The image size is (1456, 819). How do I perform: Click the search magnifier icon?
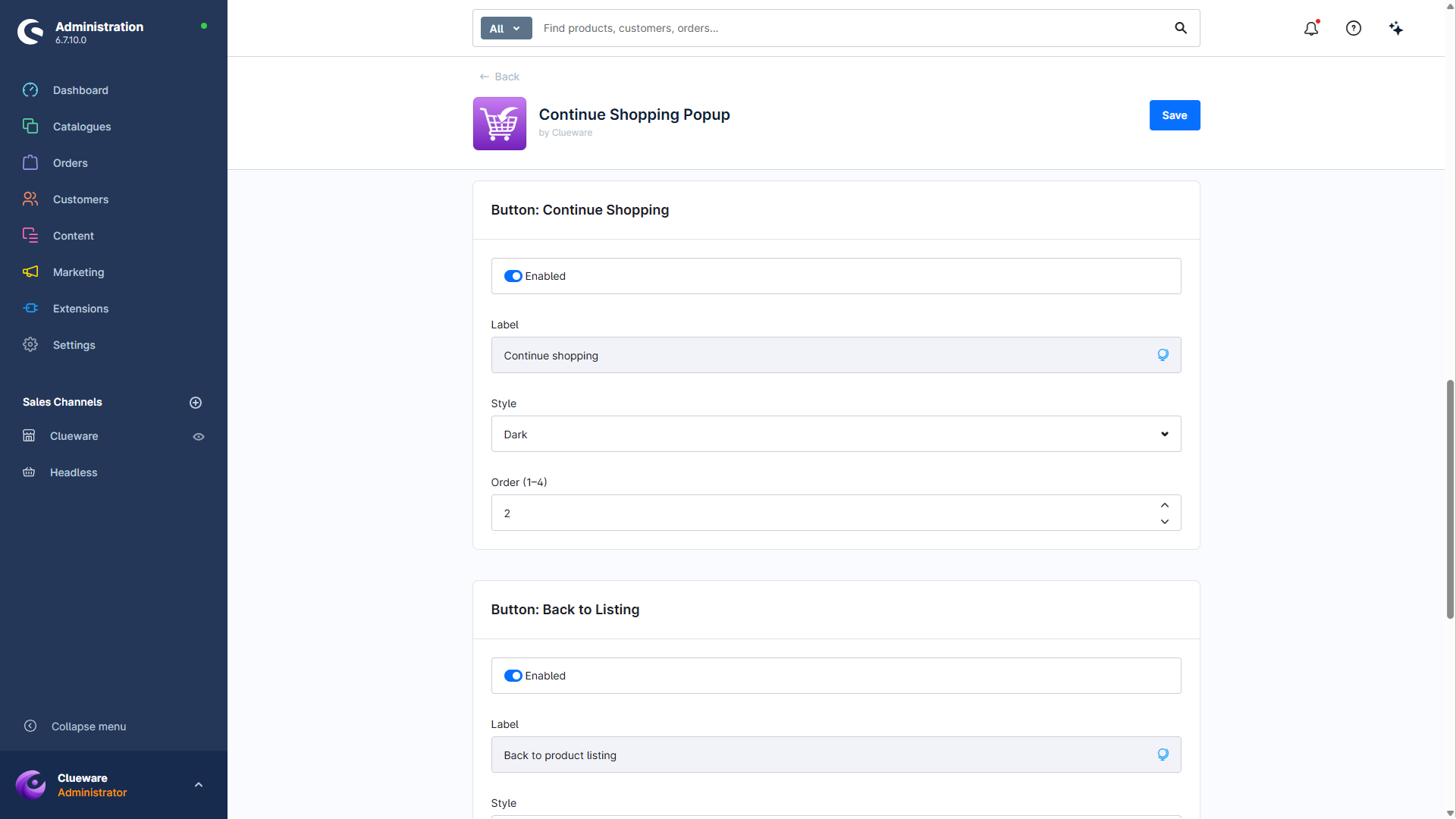pos(1181,28)
